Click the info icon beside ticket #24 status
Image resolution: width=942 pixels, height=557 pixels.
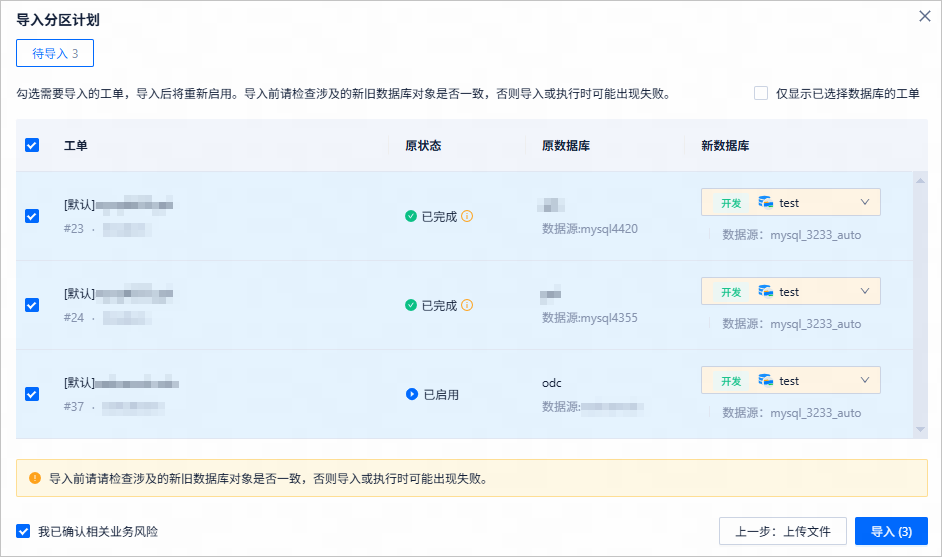(467, 305)
